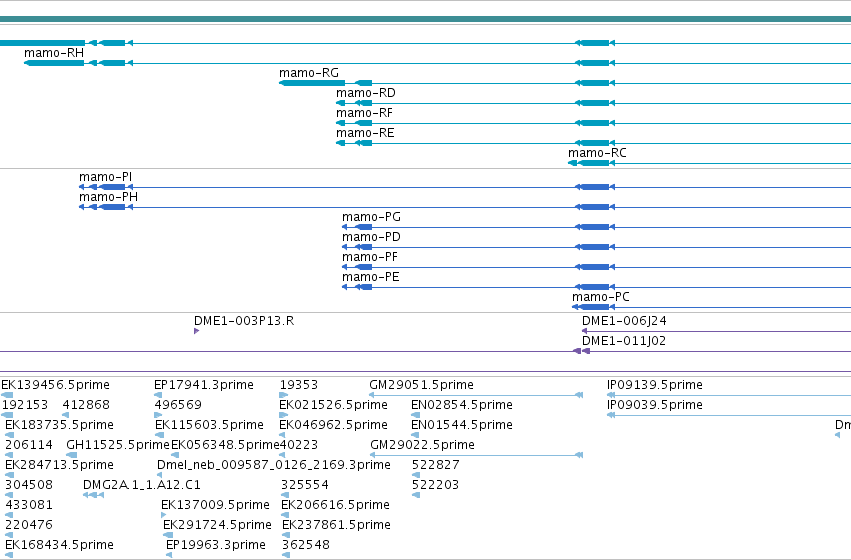Click the EP19963.3prime EST label
Screen dimensions: 851x560
pos(216,545)
